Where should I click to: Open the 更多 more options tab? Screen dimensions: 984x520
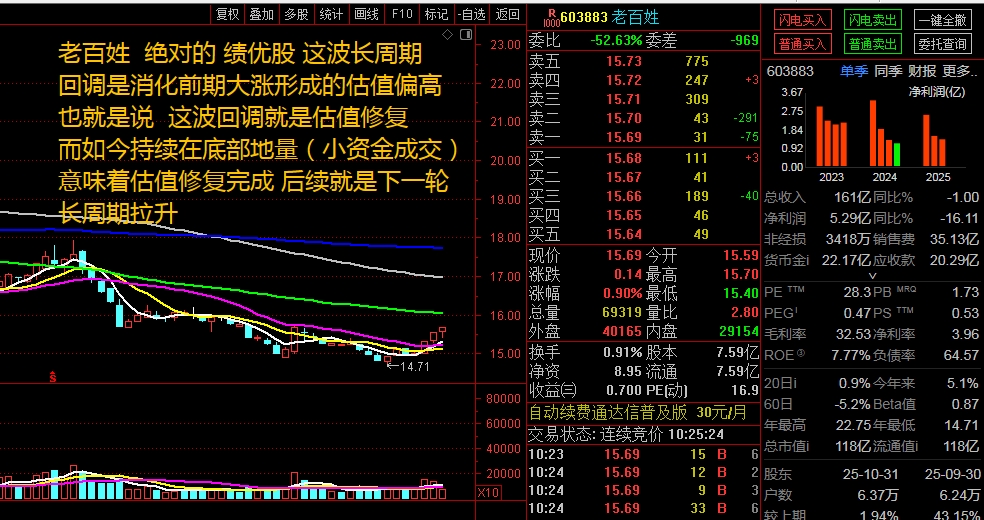pyautogui.click(x=959, y=71)
